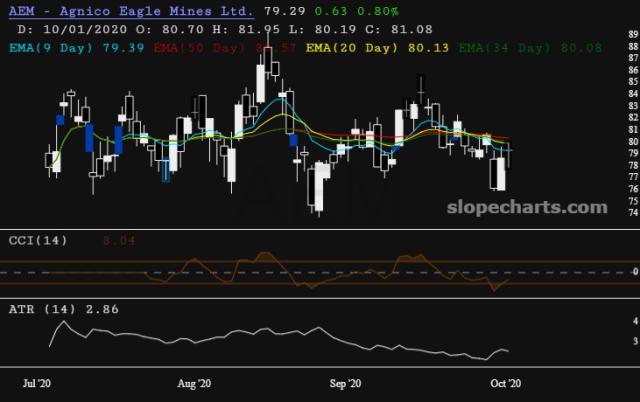Click the slopecharts.com watermark

[527, 207]
